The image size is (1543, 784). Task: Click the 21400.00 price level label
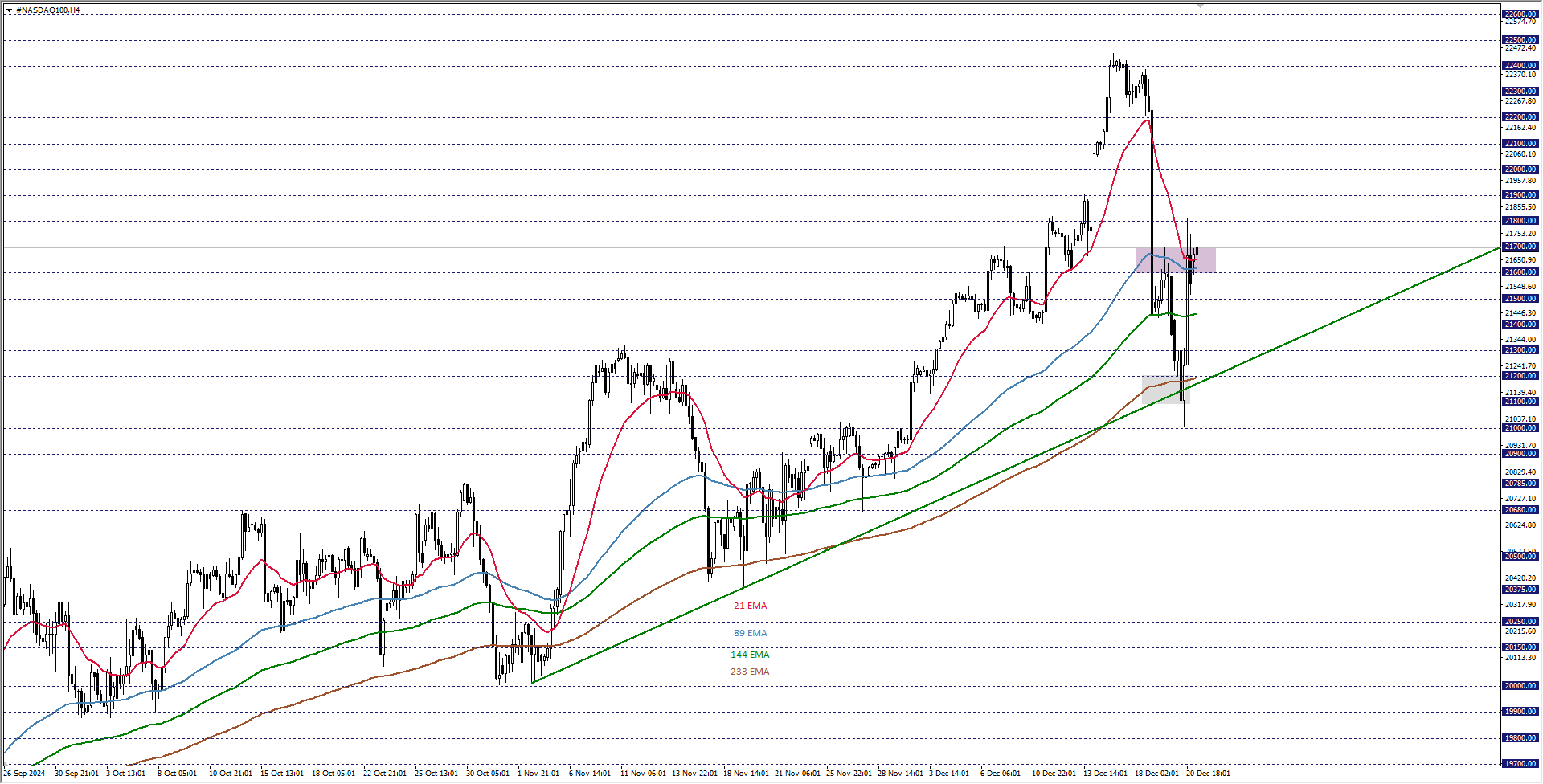(1520, 325)
